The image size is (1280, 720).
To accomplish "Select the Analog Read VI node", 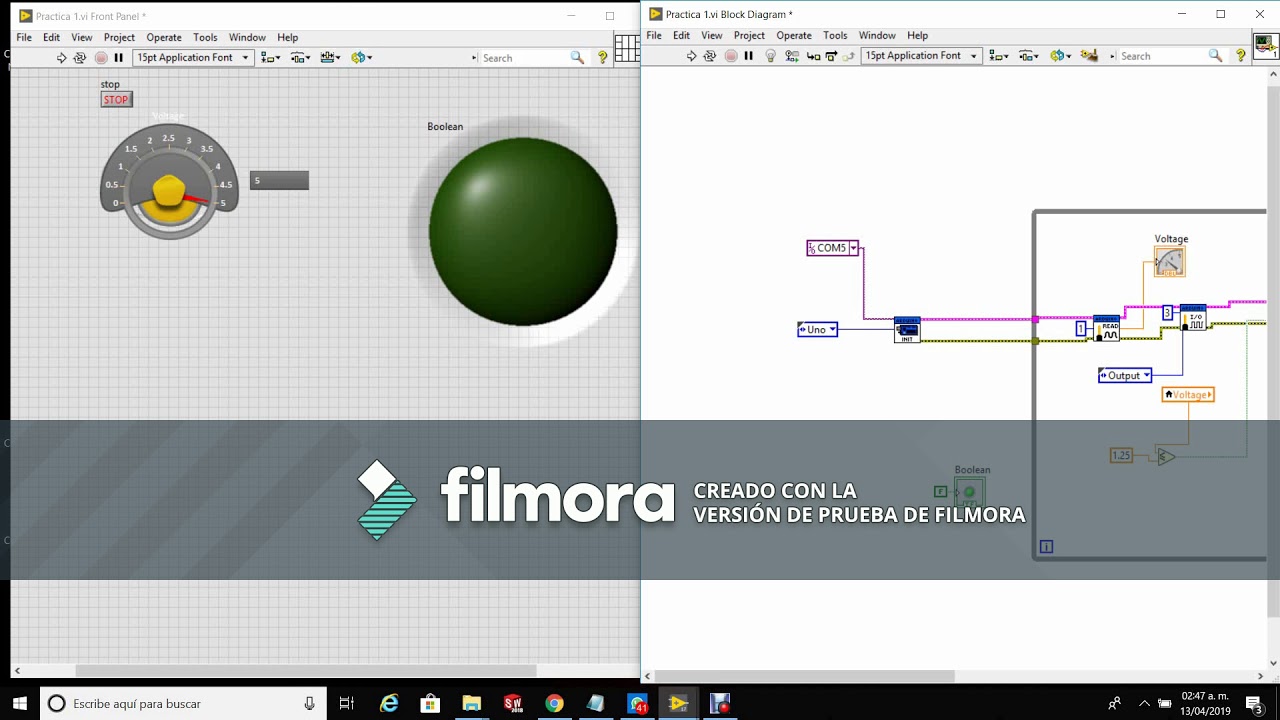I will tap(1107, 328).
